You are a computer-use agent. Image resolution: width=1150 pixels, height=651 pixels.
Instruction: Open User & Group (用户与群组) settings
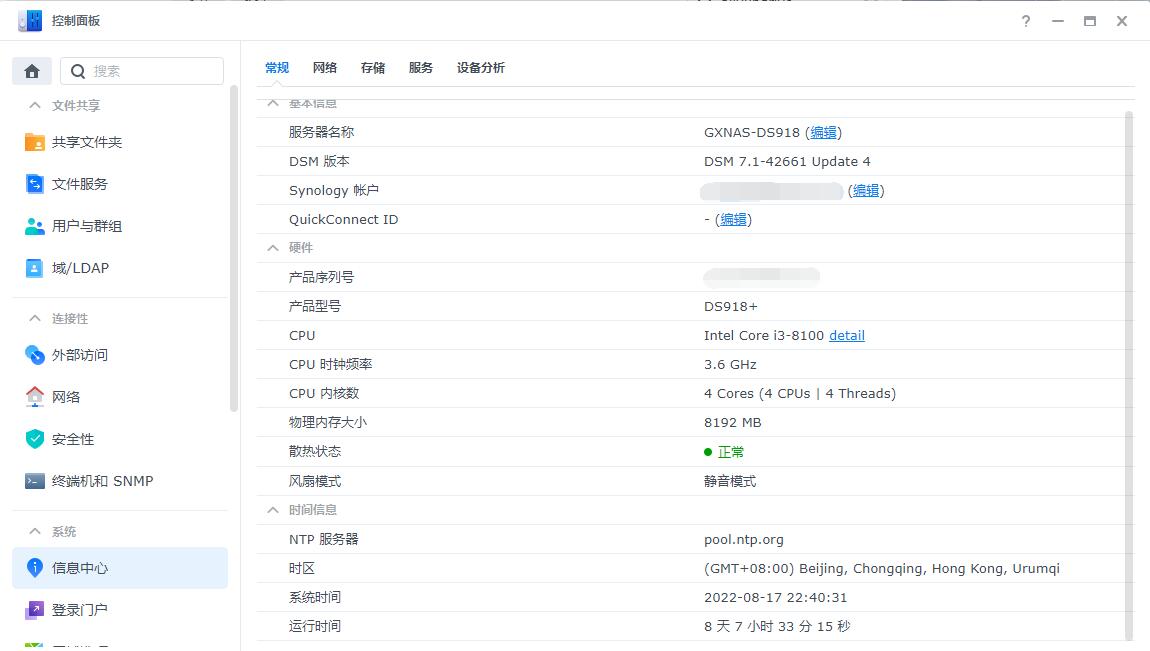[86, 226]
